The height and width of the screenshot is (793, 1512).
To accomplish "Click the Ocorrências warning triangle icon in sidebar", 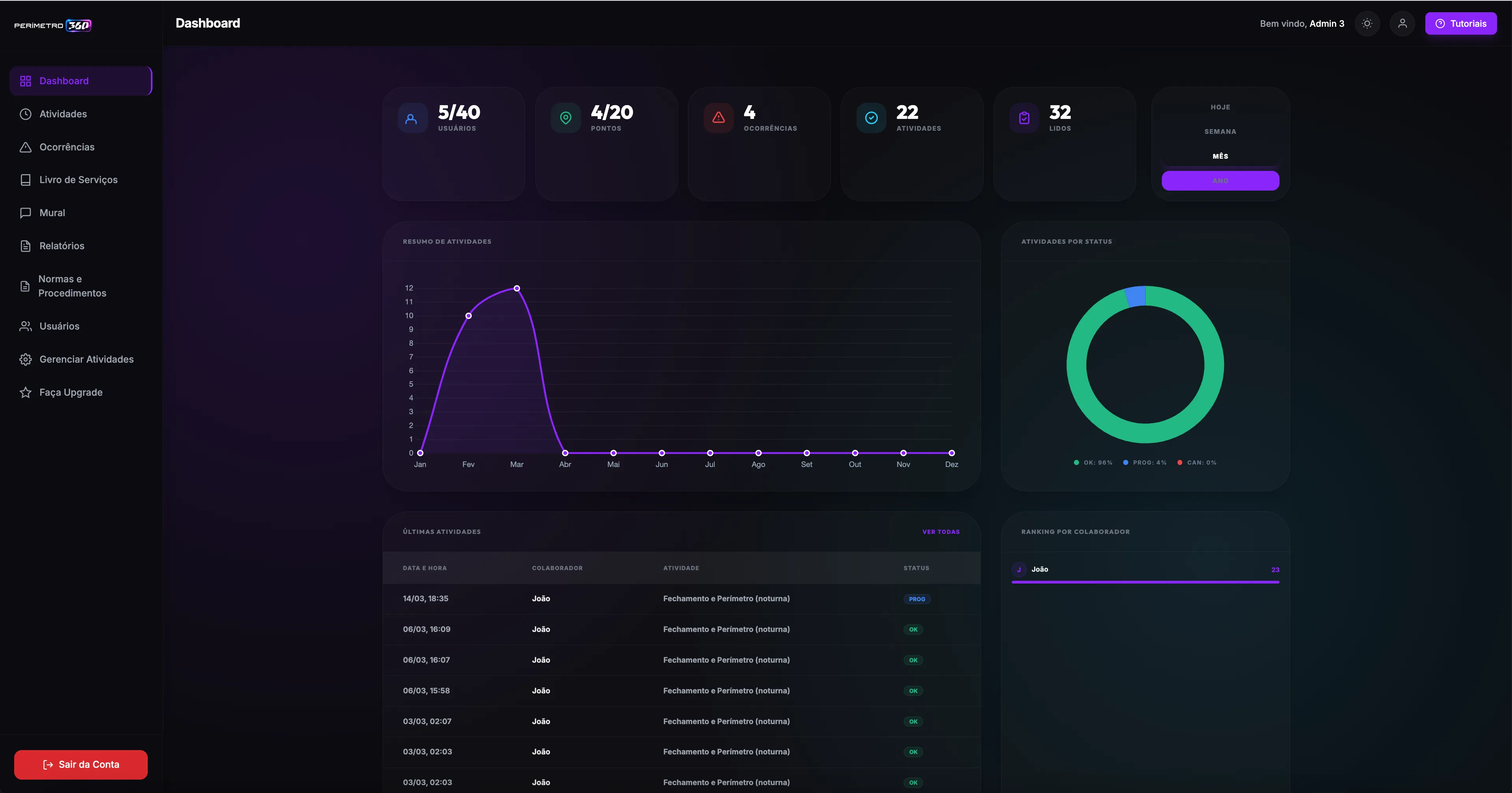I will click(x=25, y=147).
